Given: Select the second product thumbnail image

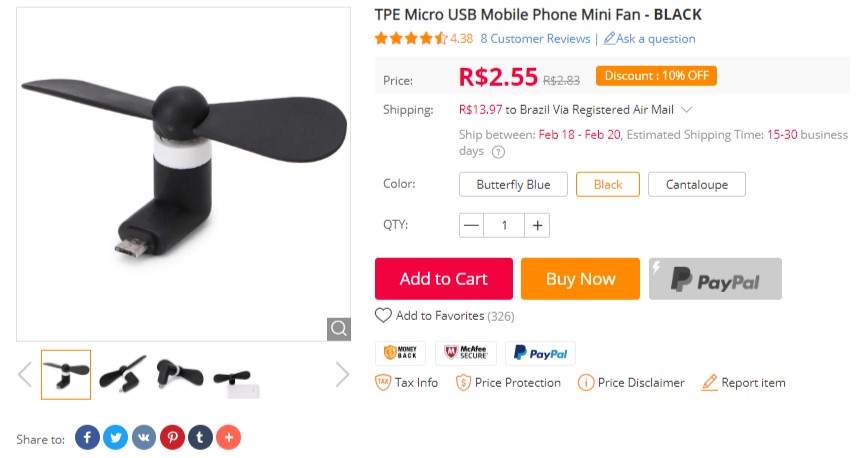Looking at the screenshot, I should point(123,374).
